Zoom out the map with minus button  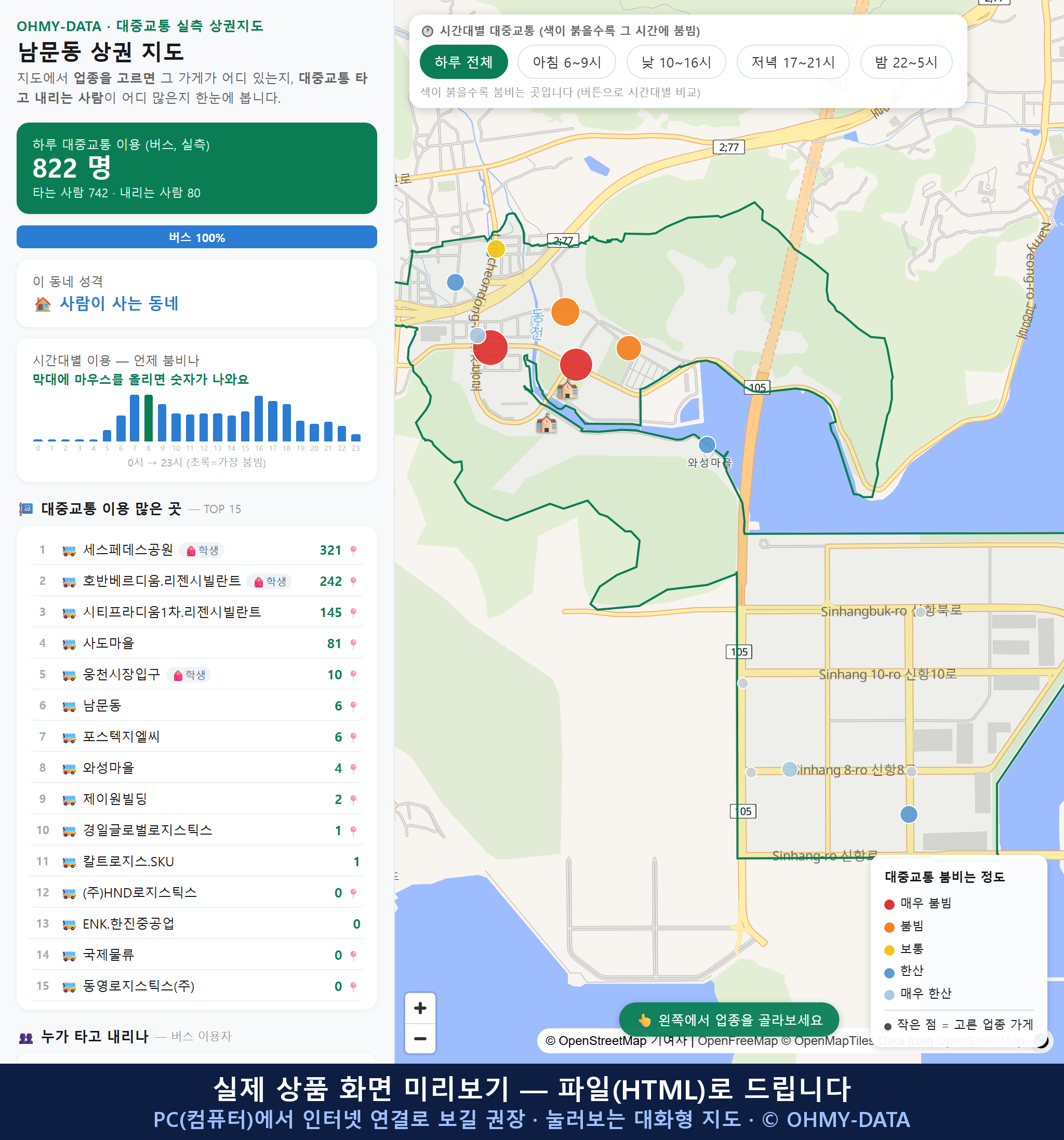pos(420,1039)
